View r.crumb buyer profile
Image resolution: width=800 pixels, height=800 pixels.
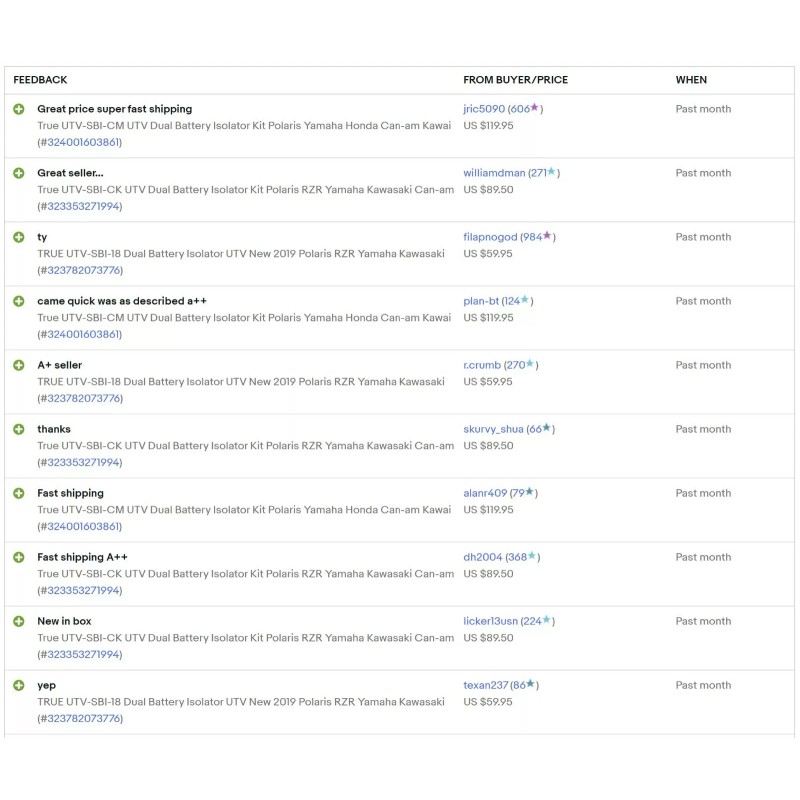(x=482, y=365)
